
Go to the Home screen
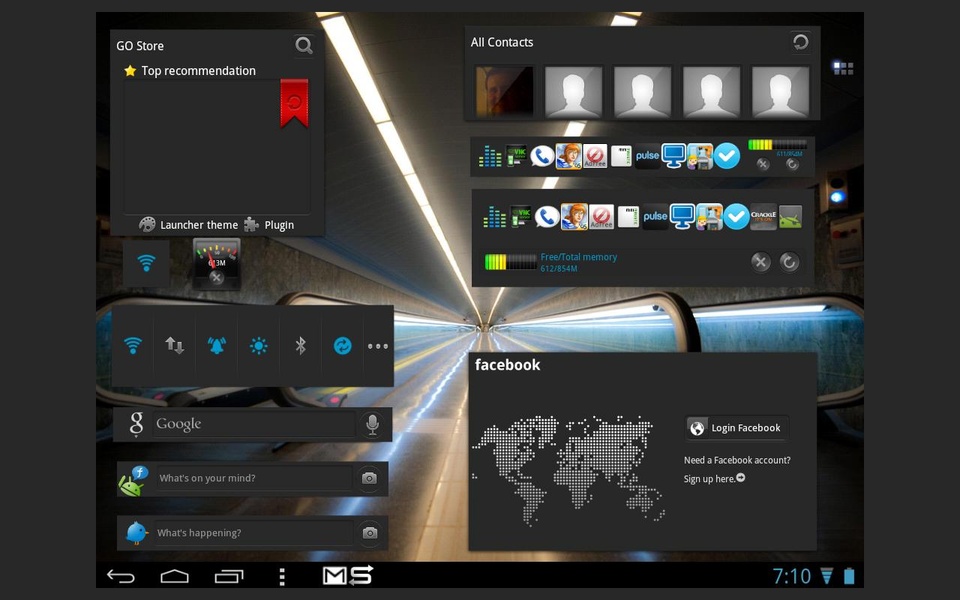174,576
